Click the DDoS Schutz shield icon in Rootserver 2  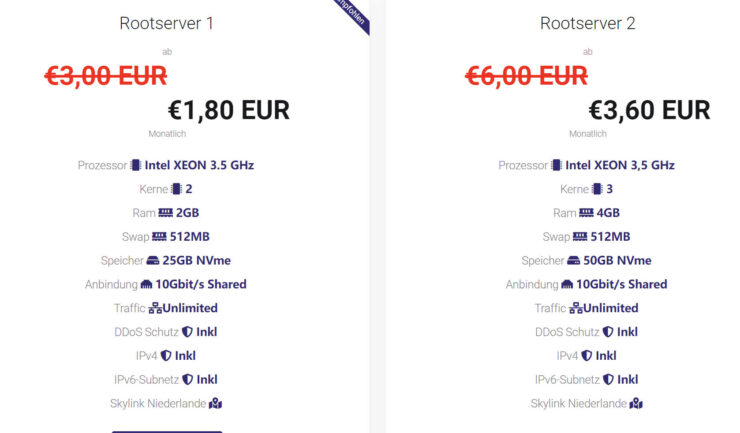click(x=608, y=332)
